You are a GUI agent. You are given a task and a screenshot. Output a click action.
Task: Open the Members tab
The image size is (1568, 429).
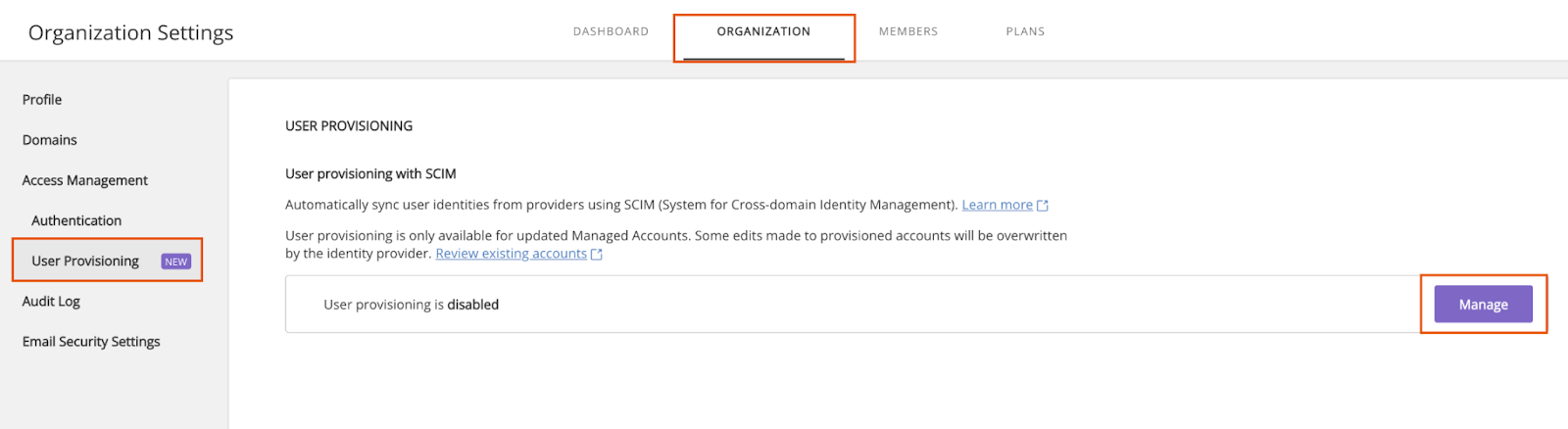point(908,31)
